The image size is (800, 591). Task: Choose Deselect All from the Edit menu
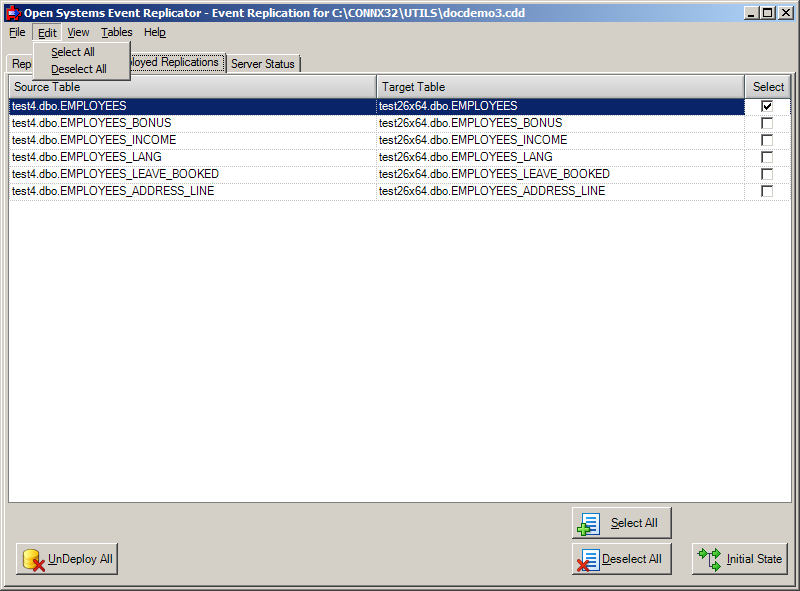pyautogui.click(x=79, y=69)
